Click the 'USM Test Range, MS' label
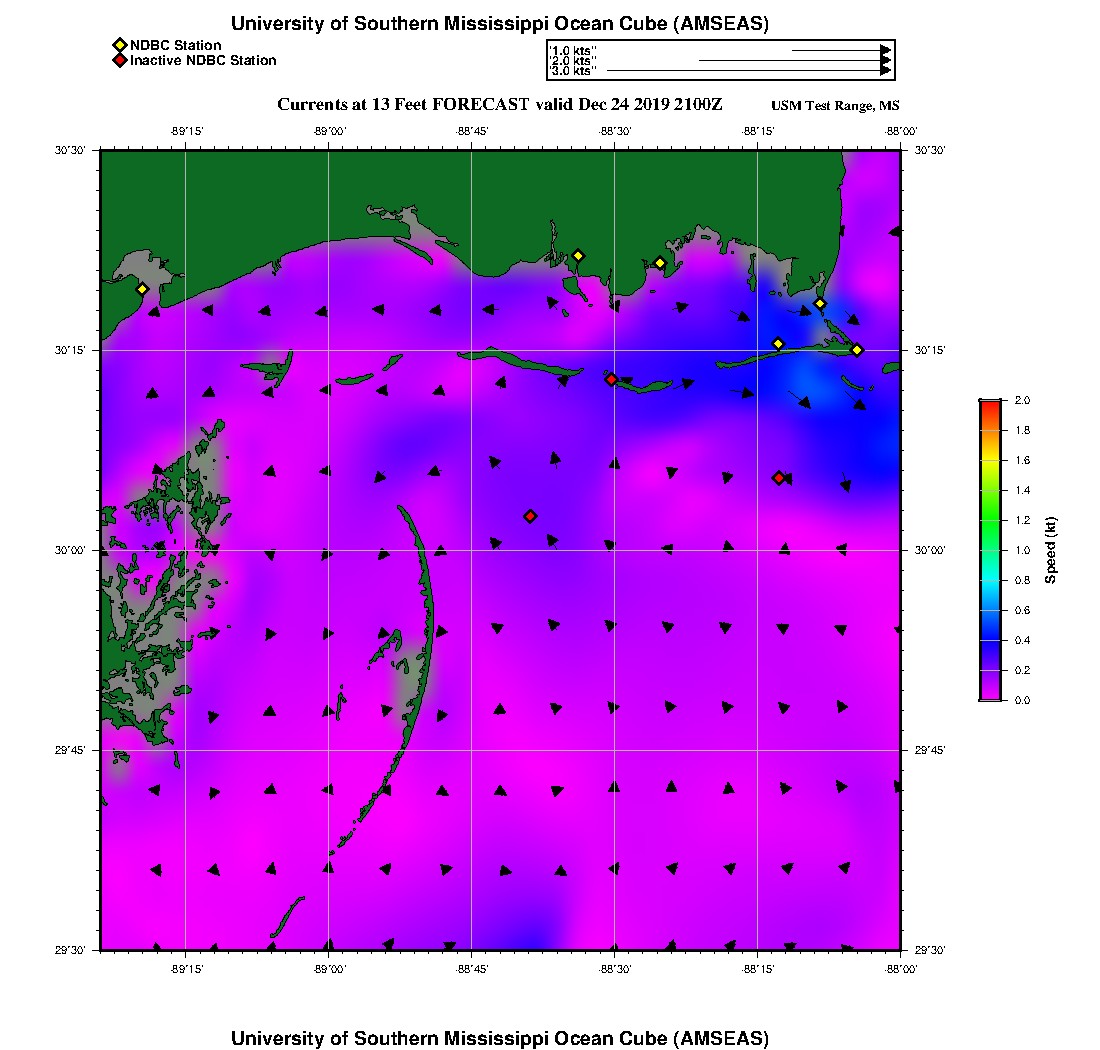1100x1050 pixels. click(x=835, y=106)
